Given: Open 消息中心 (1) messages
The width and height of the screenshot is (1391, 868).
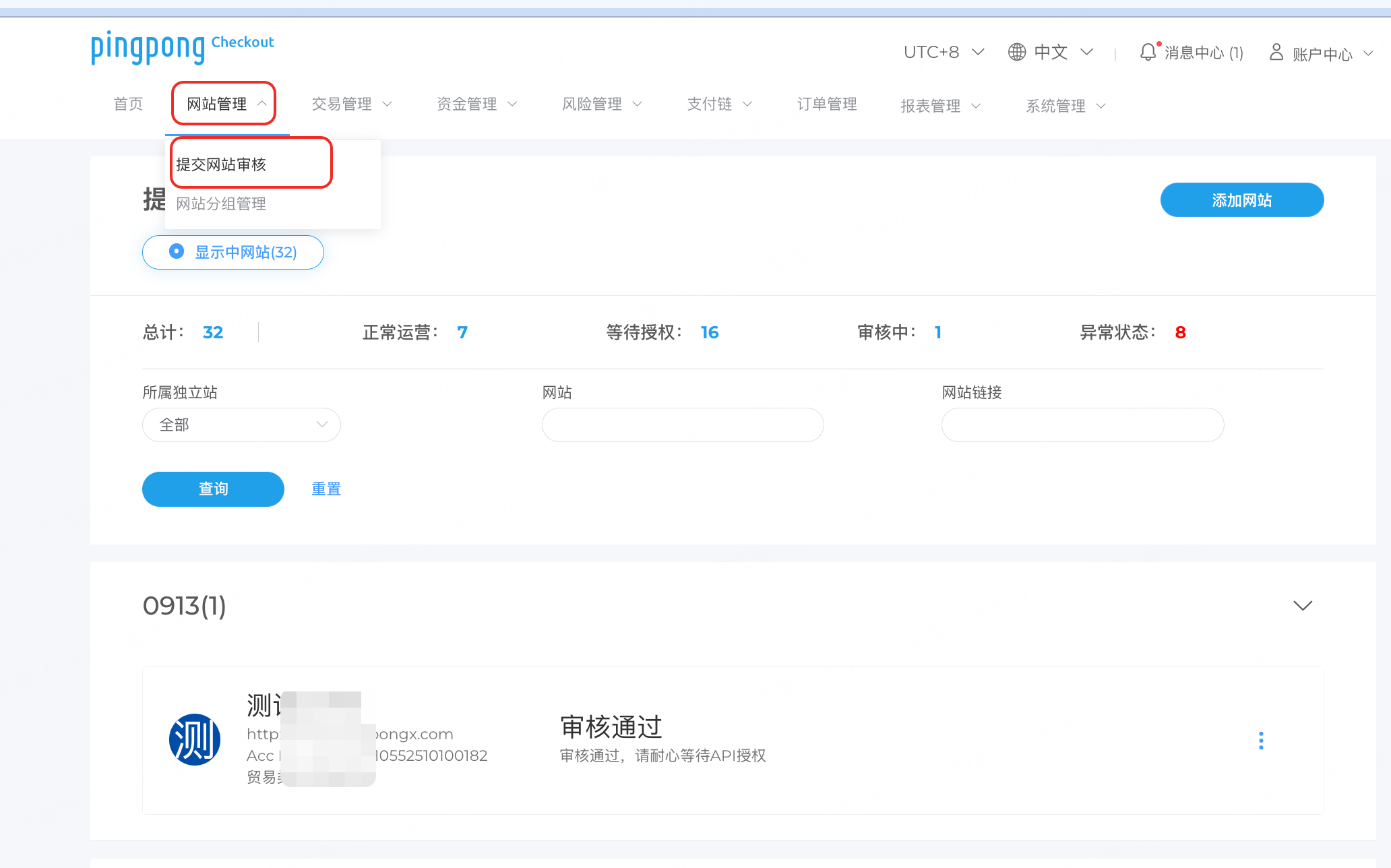Looking at the screenshot, I should click(x=1204, y=53).
